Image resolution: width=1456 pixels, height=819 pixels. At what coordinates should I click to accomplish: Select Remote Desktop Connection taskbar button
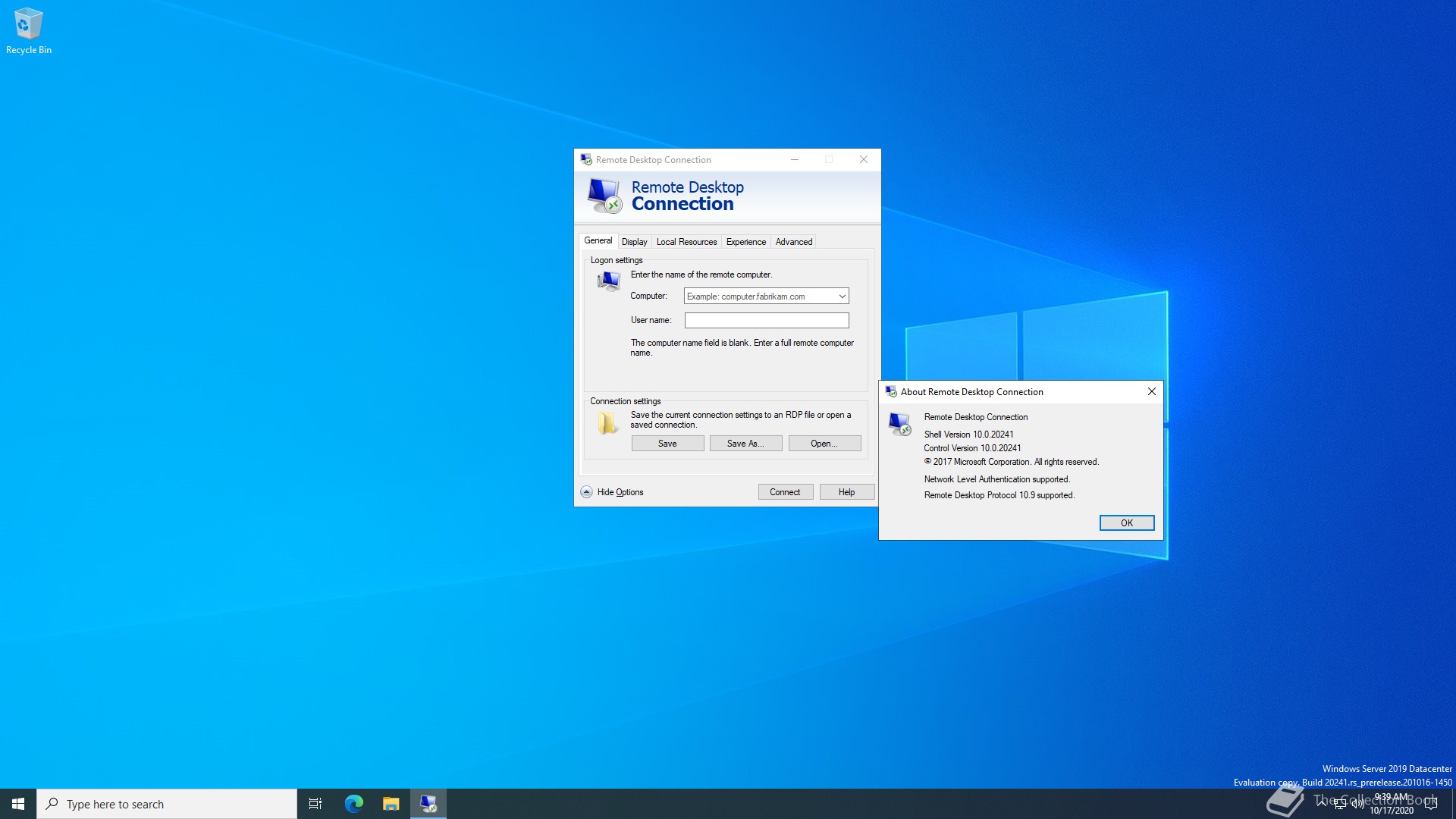pos(428,804)
